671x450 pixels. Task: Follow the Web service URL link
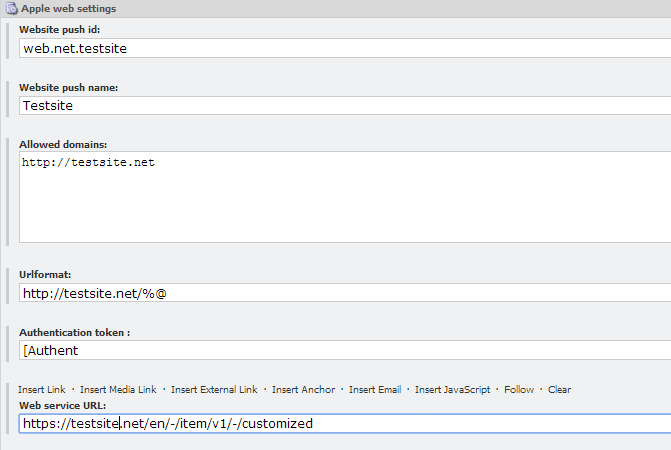[x=519, y=389]
